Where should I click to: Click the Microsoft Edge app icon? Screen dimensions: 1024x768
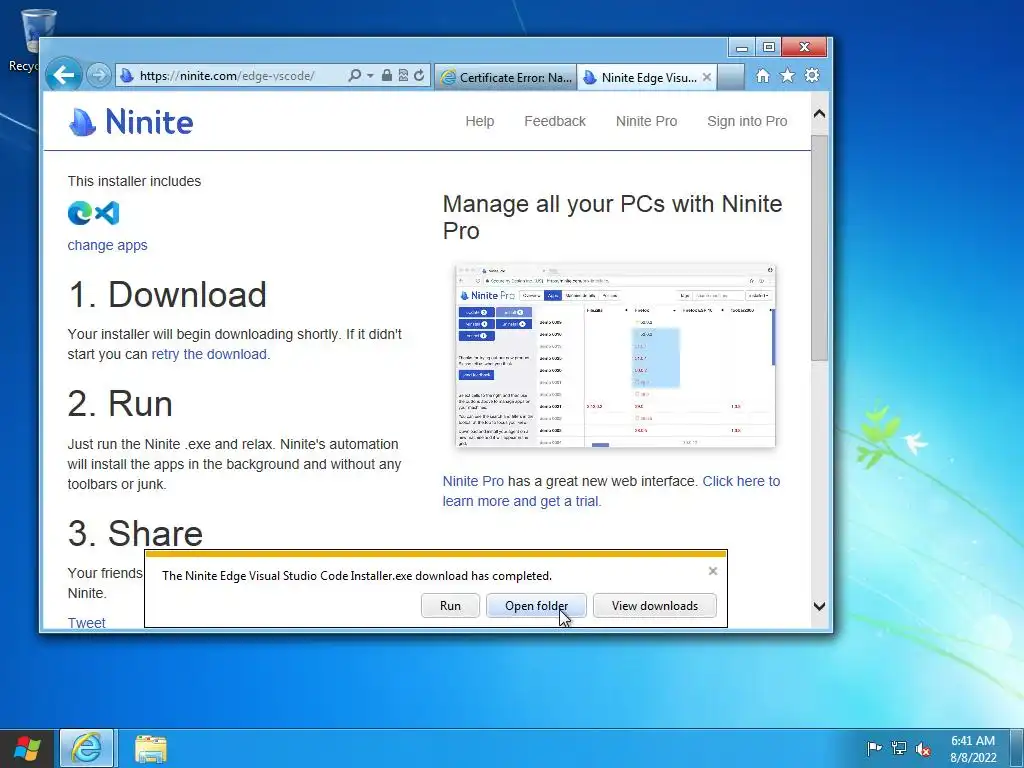coord(80,213)
